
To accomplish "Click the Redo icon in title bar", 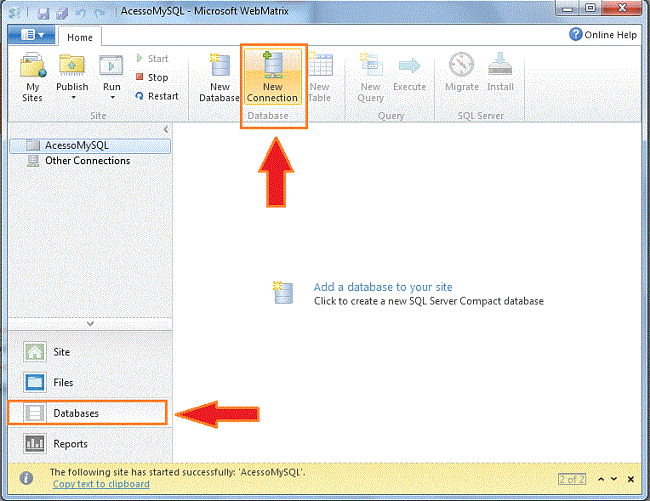I will [x=99, y=13].
